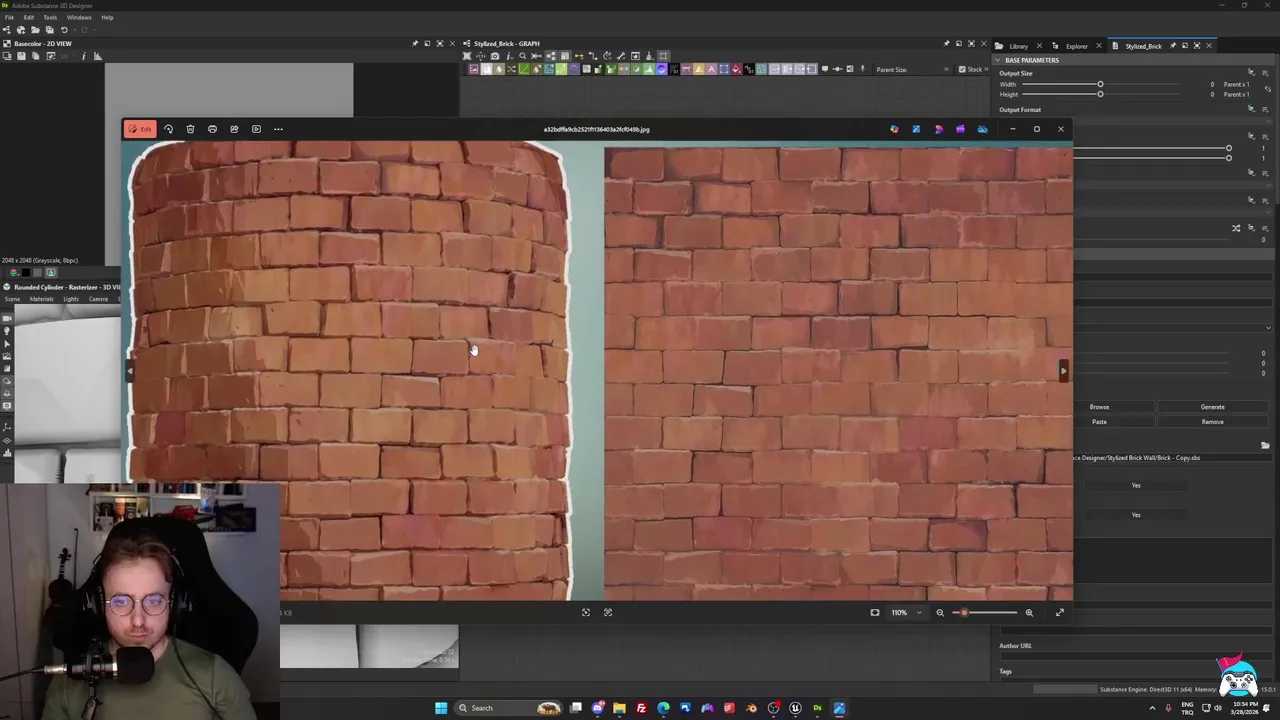Open the Help menu in Substance Designer
The image size is (1280, 720).
pos(107,17)
